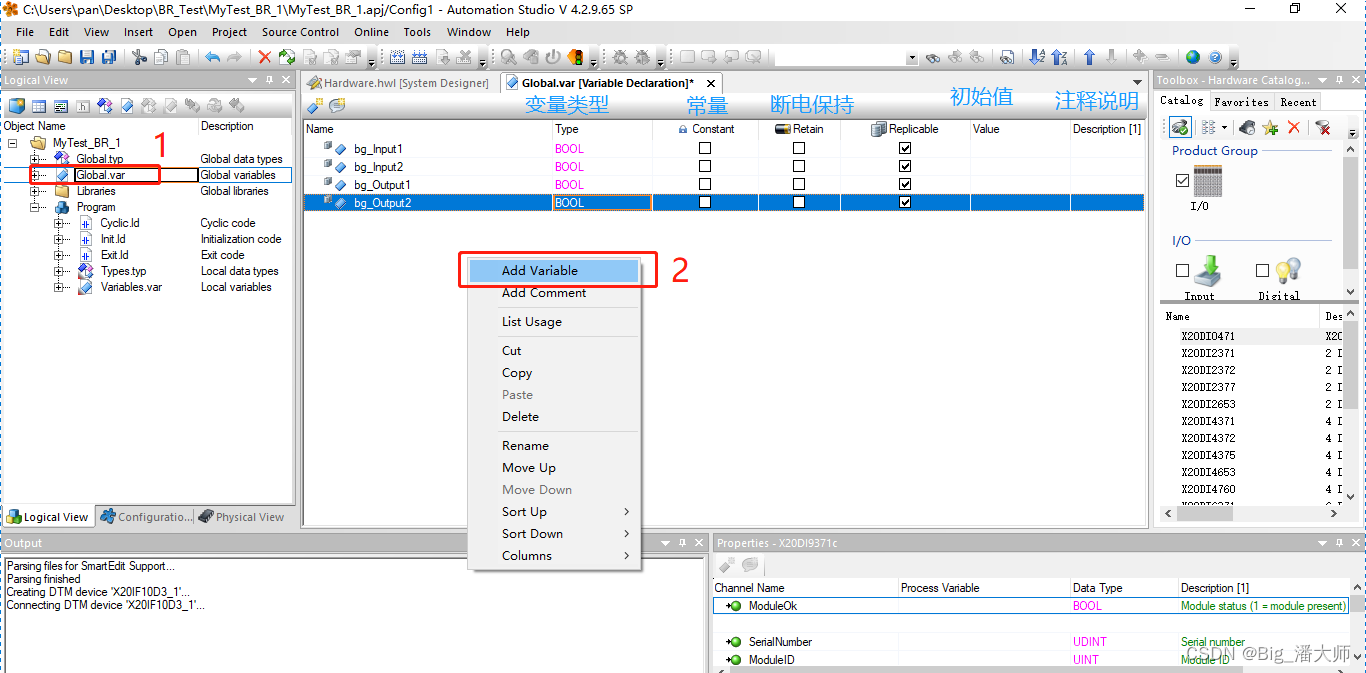This screenshot has height=673, width=1366.
Task: Expand the Variables.var tree node
Action: point(59,287)
